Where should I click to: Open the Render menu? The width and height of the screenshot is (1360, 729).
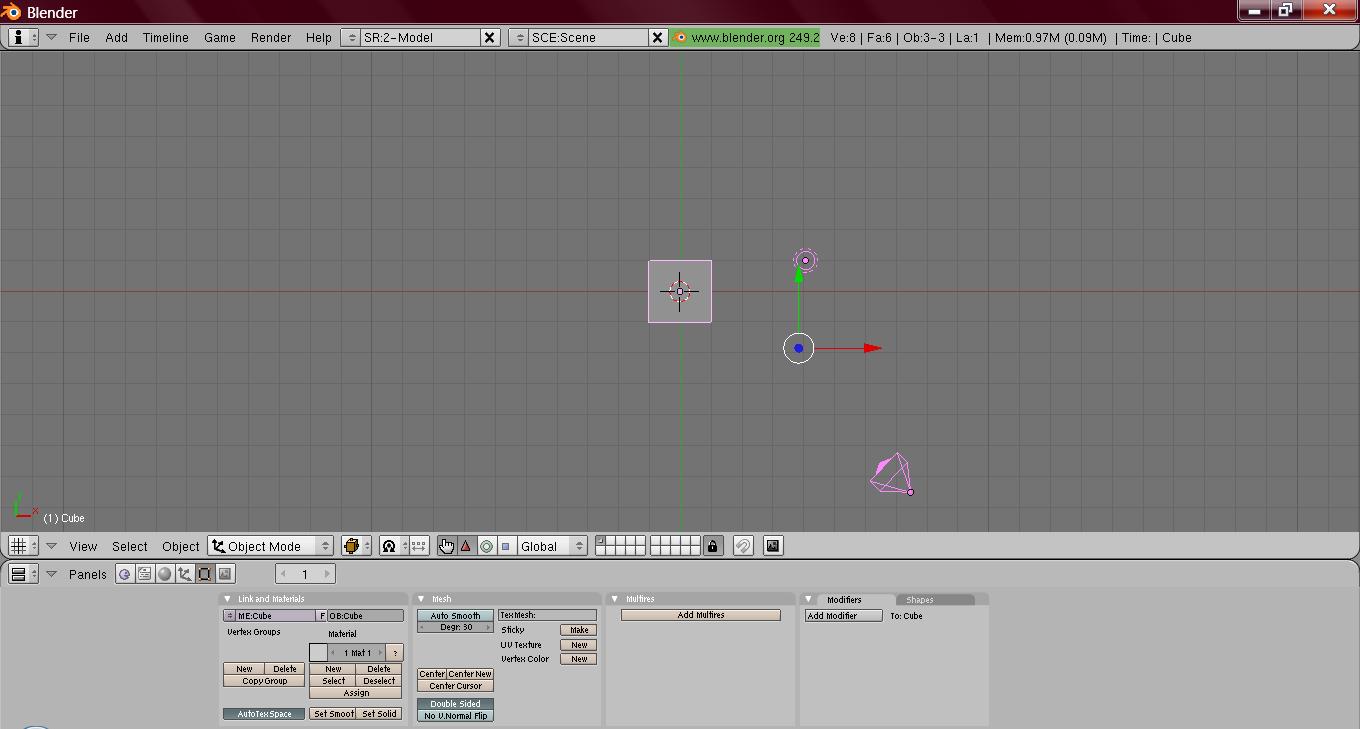coord(270,38)
